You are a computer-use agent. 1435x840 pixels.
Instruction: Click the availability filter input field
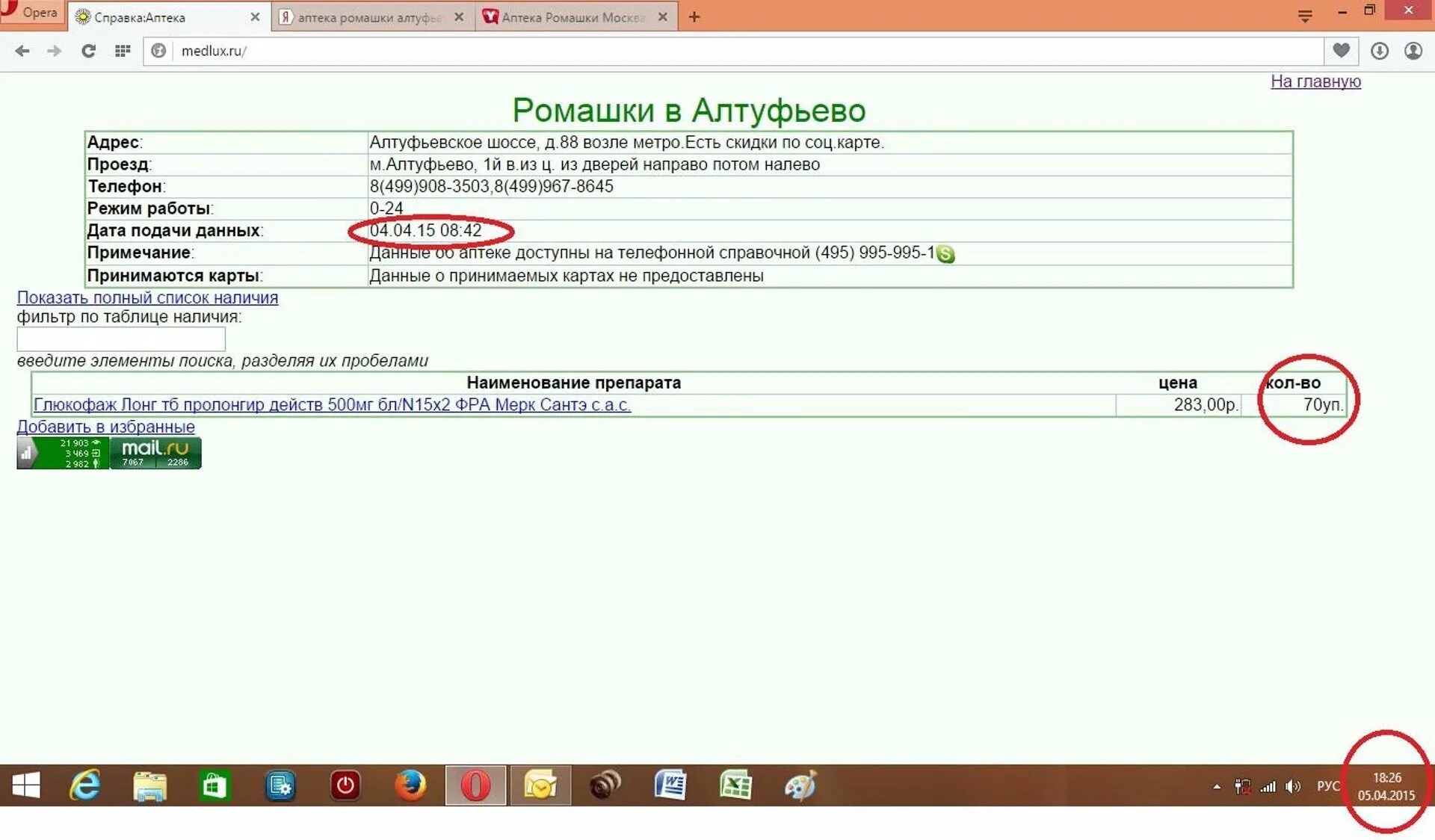(x=120, y=339)
